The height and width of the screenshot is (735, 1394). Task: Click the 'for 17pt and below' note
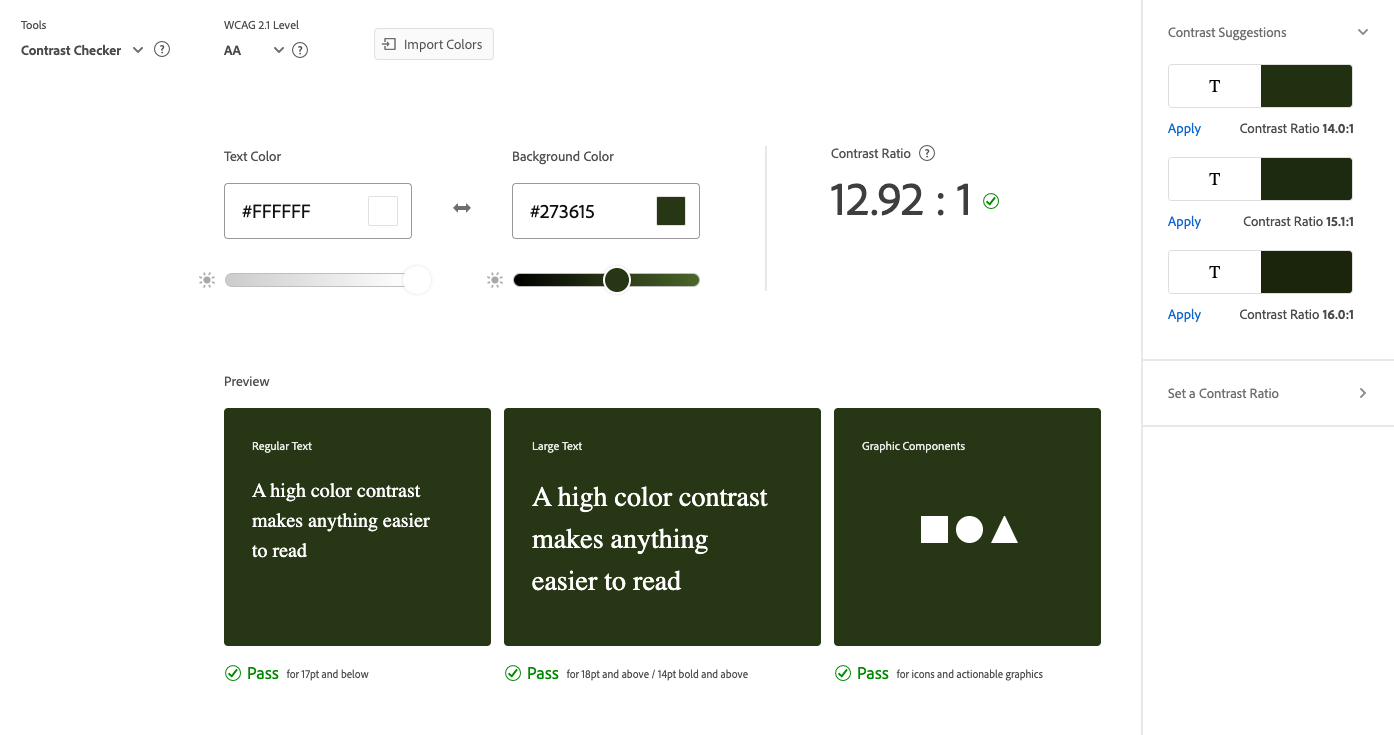click(327, 674)
